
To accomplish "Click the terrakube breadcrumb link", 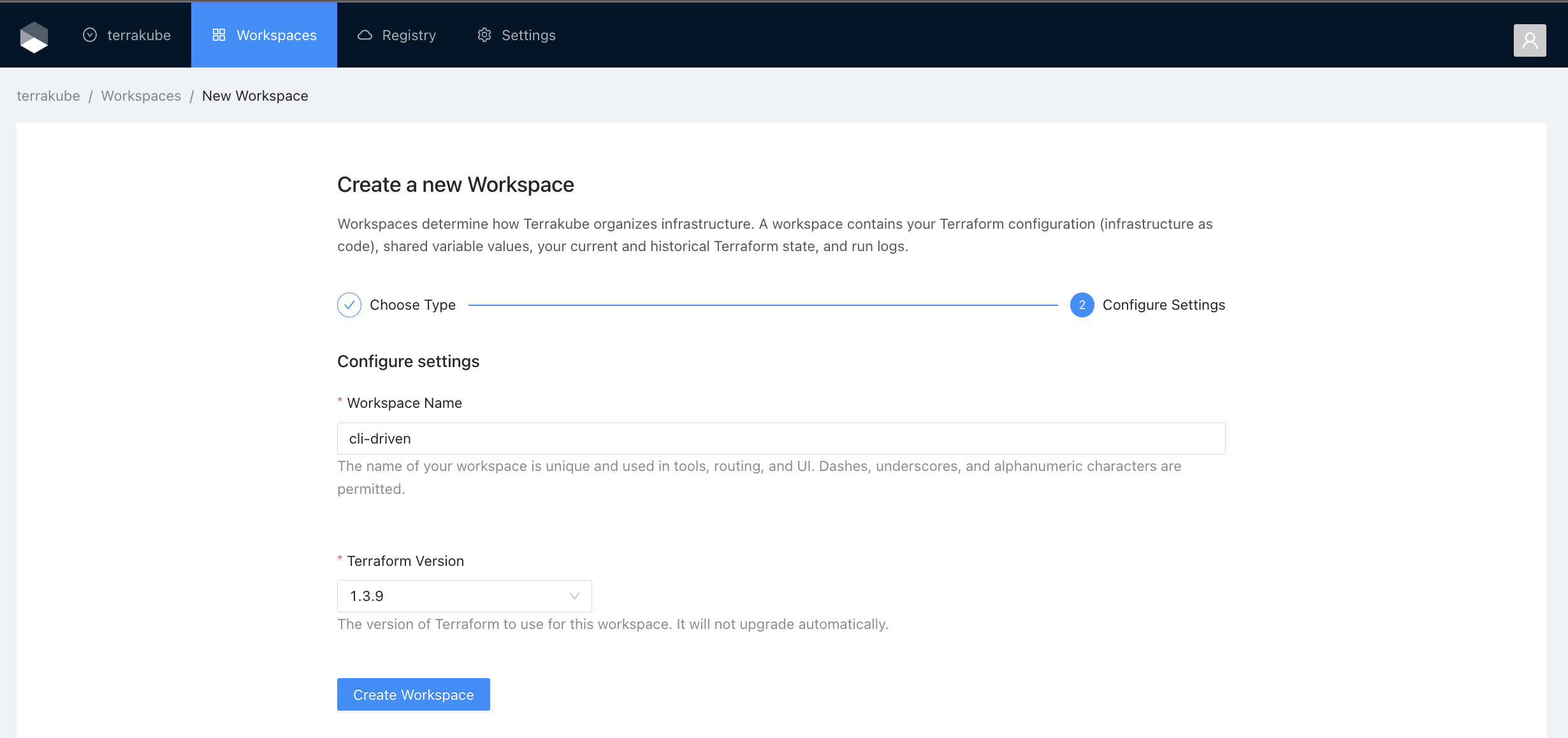I will click(48, 96).
